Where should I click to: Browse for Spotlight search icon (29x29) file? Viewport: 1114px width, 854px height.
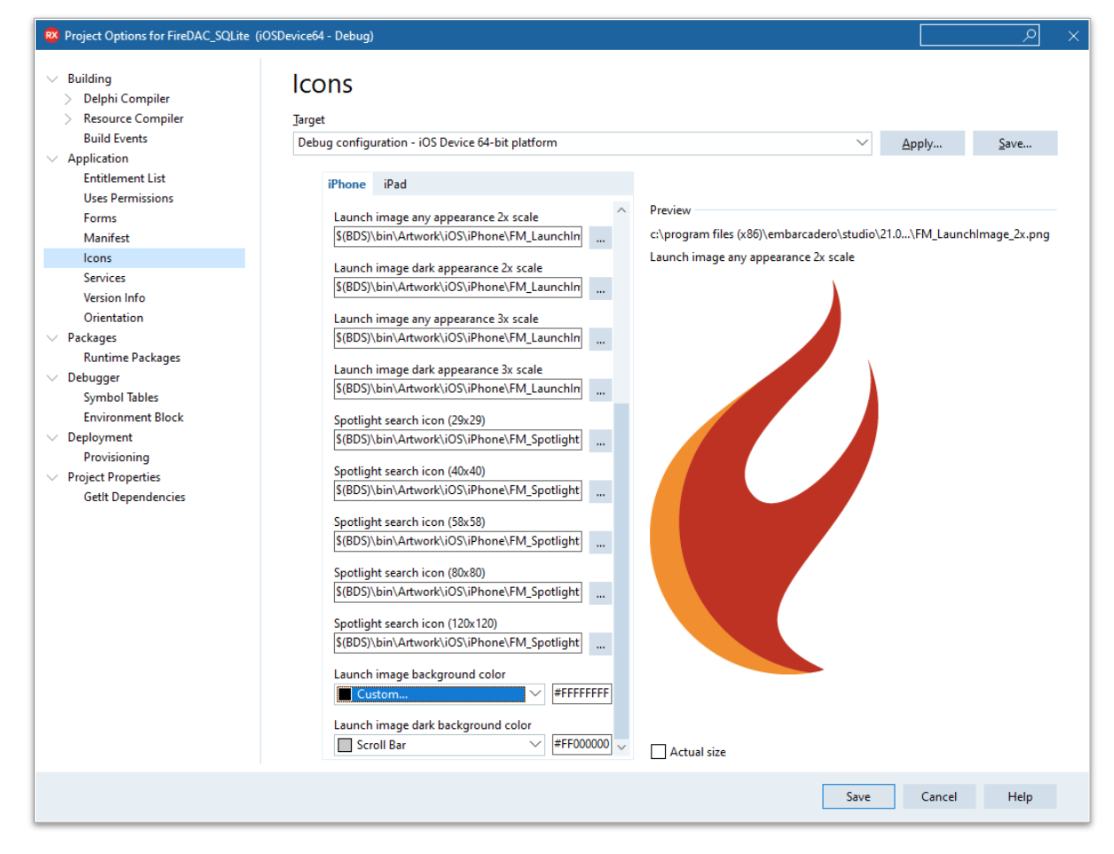coord(600,440)
